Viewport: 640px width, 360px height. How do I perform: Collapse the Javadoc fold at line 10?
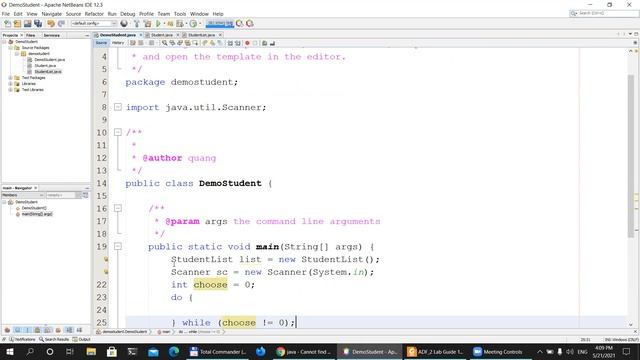tap(118, 132)
